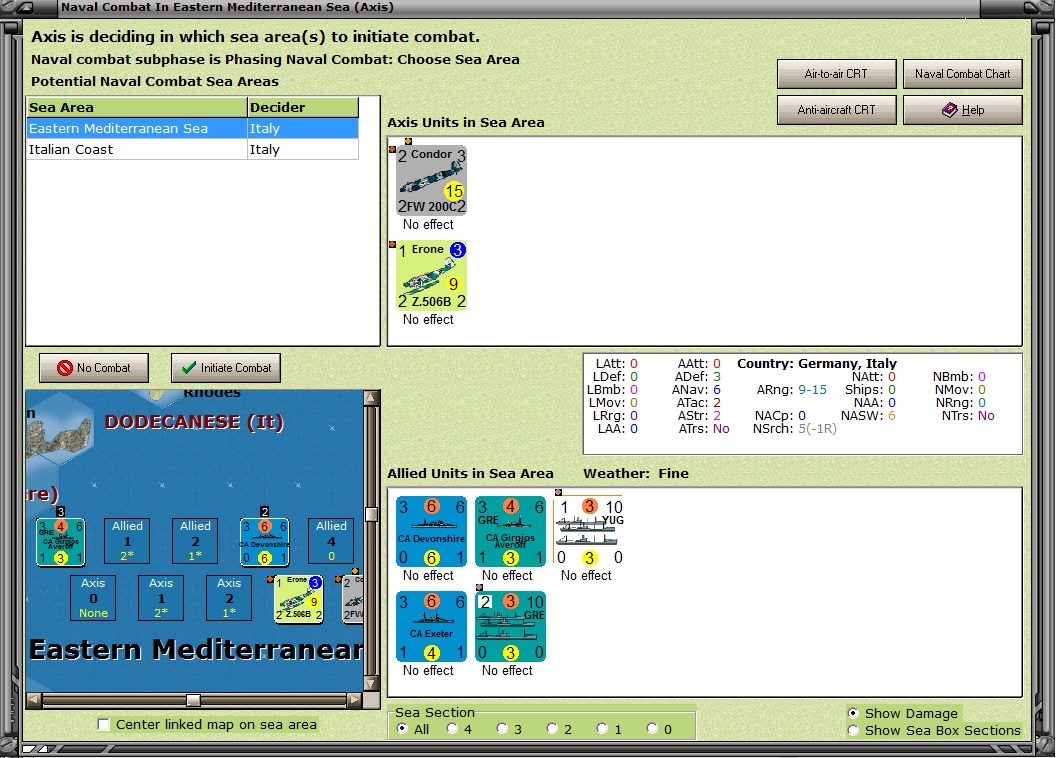Click the Axis sea box 2 on map
This screenshot has height=758, width=1056.
[229, 598]
